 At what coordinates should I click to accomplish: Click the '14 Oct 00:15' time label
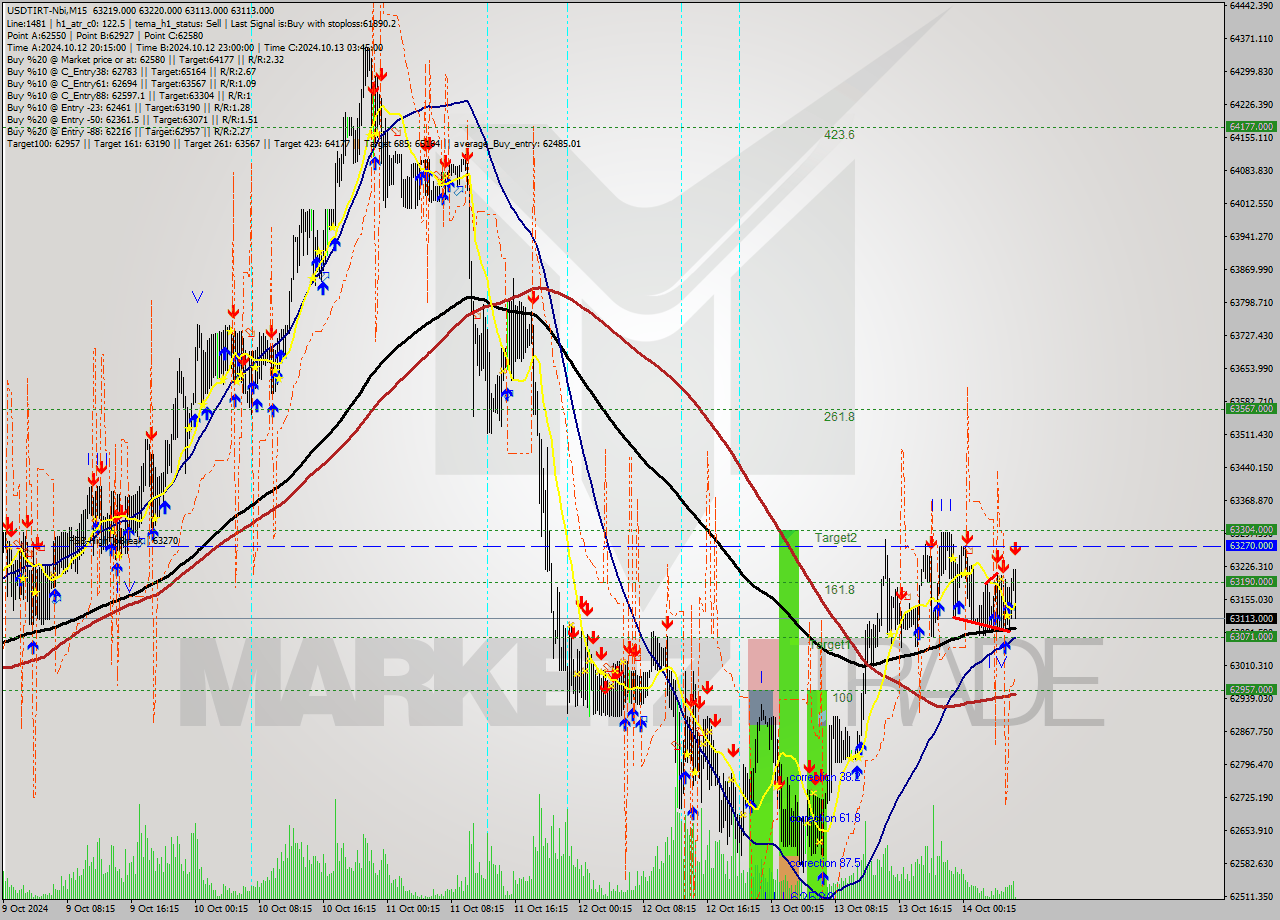988,909
